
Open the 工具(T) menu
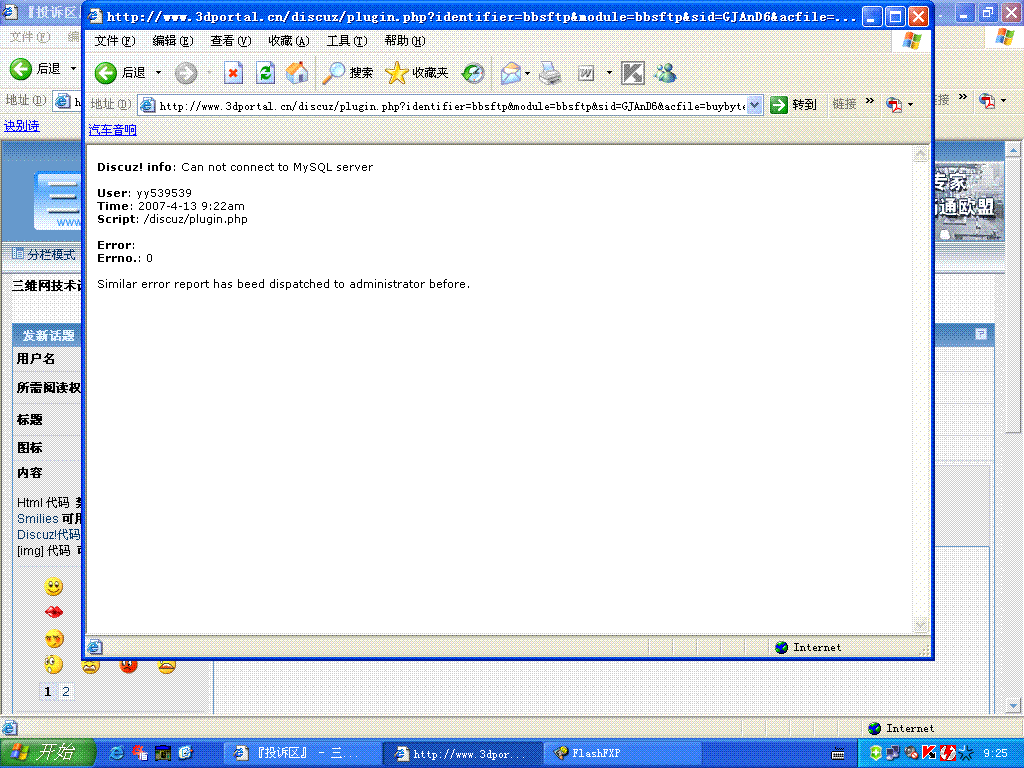point(347,41)
